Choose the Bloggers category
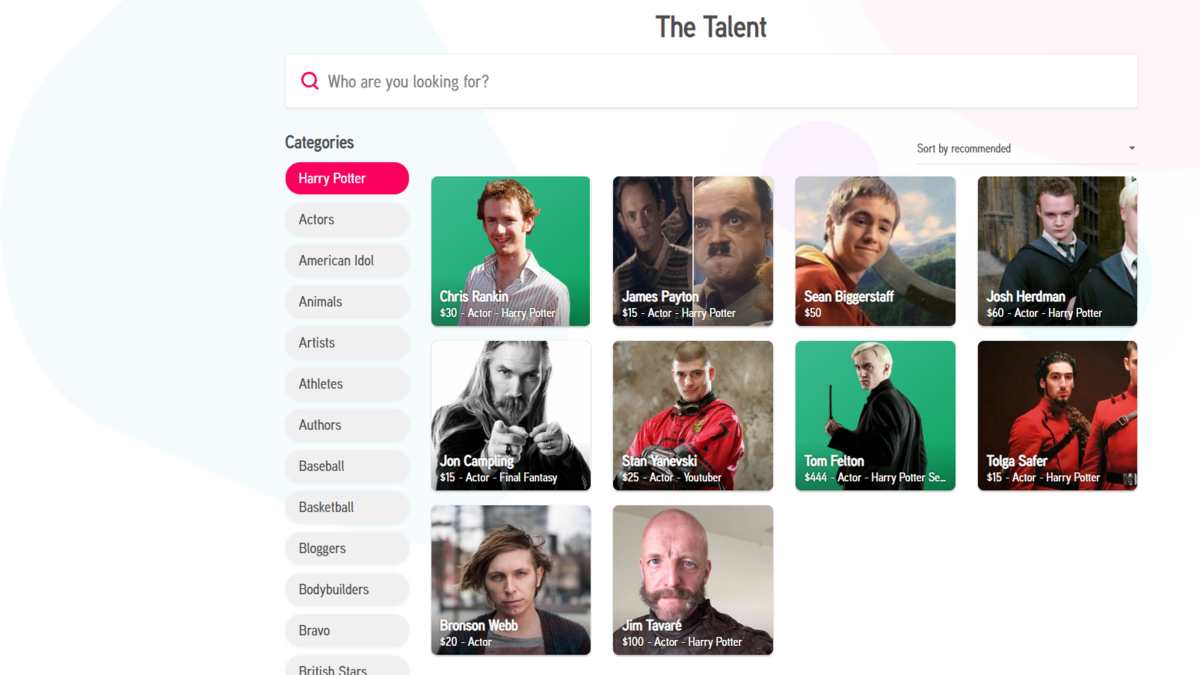This screenshot has width=1200, height=675. (x=347, y=548)
